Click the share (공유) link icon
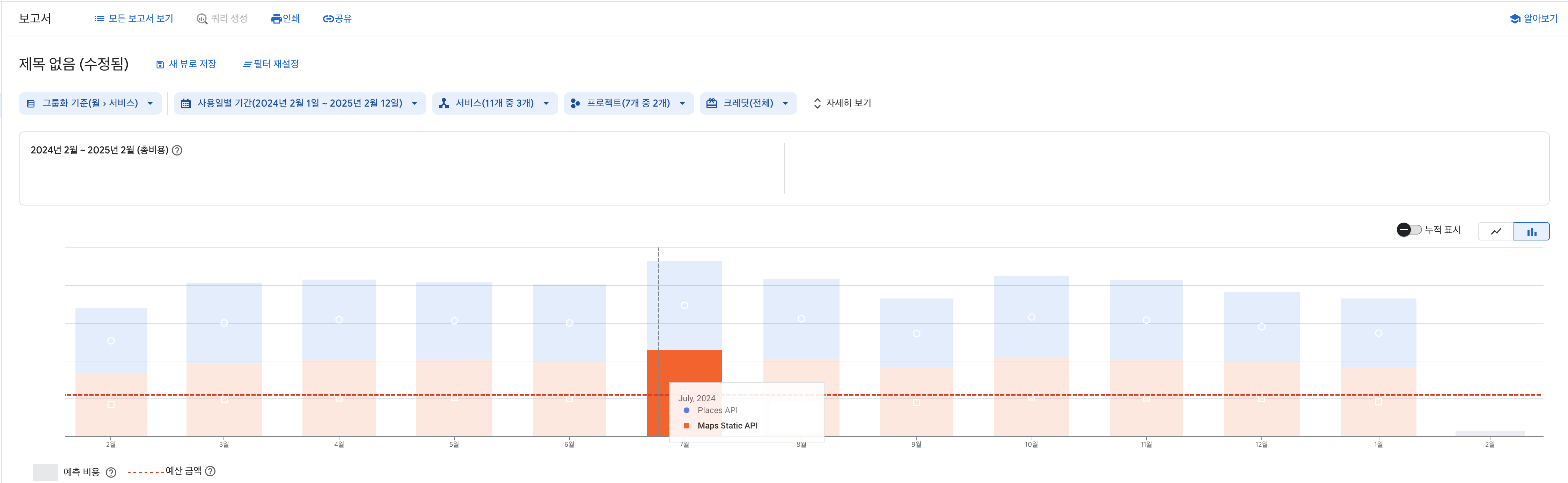This screenshot has height=483, width=1568. coord(328,19)
